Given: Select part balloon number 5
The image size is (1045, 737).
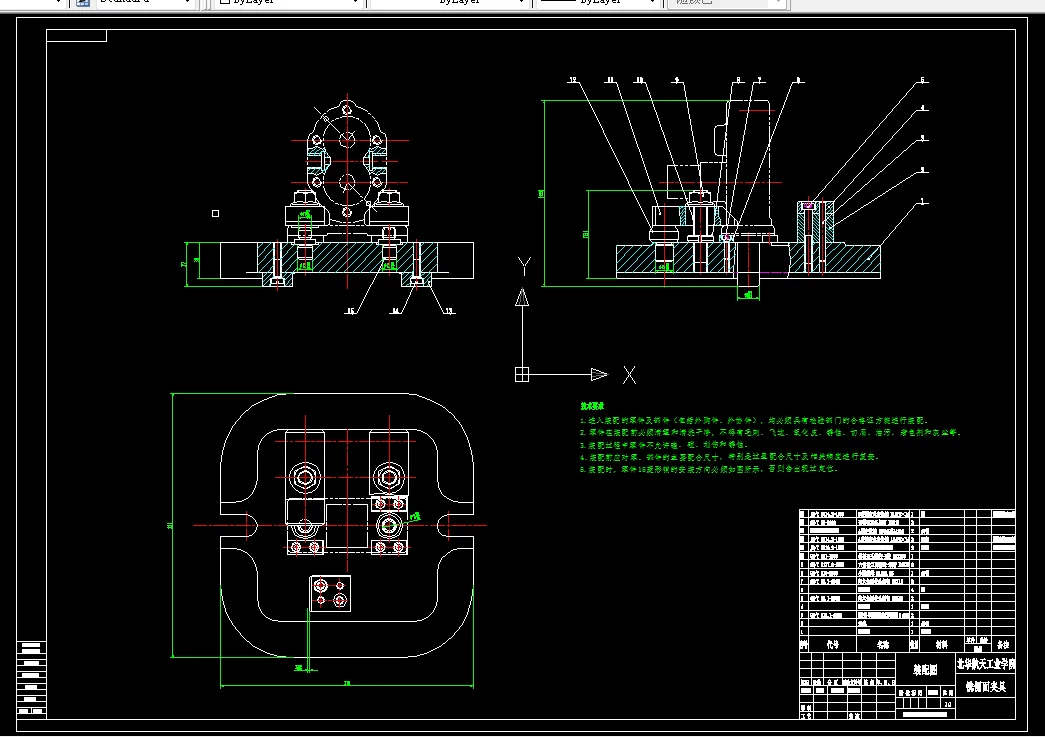Looking at the screenshot, I should [923, 80].
